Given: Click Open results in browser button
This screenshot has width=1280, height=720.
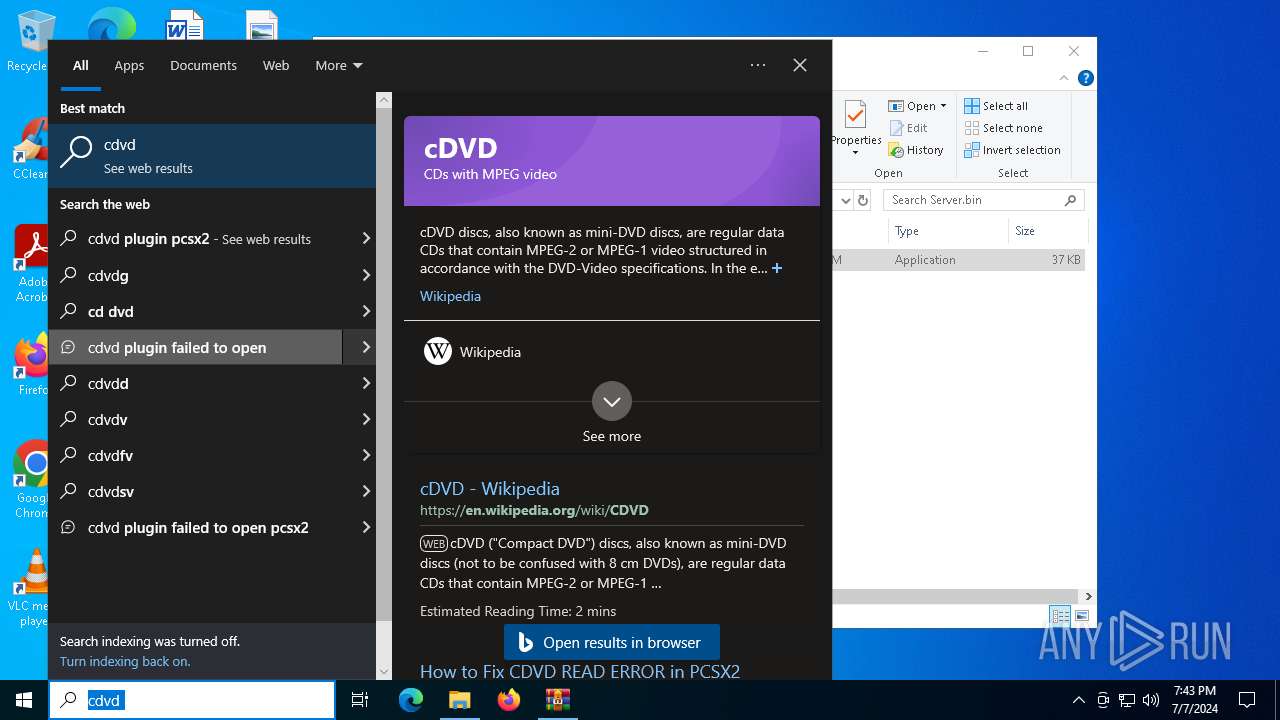Looking at the screenshot, I should coord(611,642).
